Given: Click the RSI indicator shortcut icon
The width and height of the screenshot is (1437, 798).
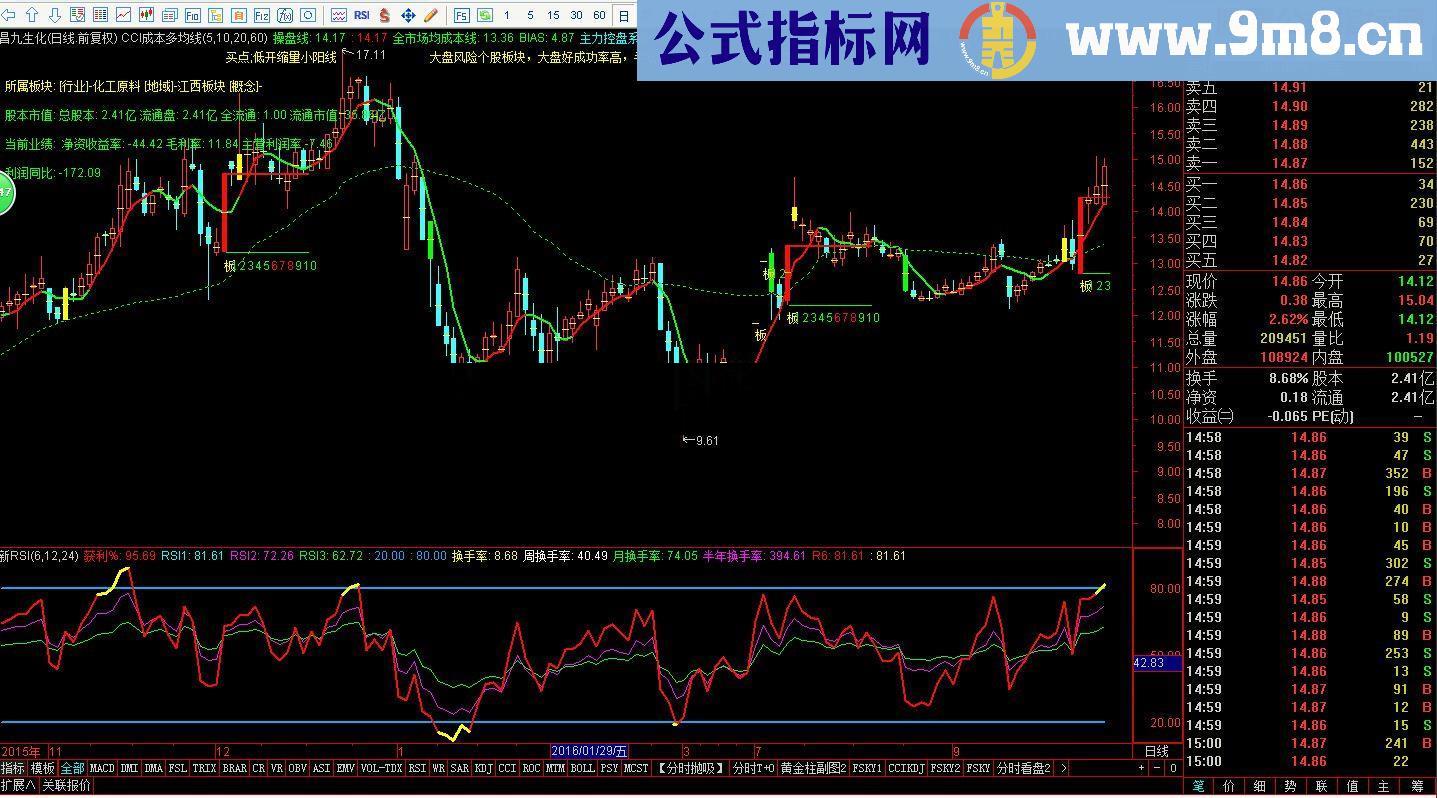Looking at the screenshot, I should [360, 15].
